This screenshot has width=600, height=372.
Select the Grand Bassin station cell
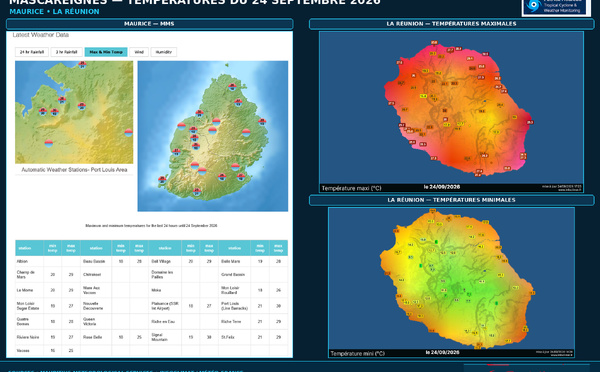coord(235,274)
